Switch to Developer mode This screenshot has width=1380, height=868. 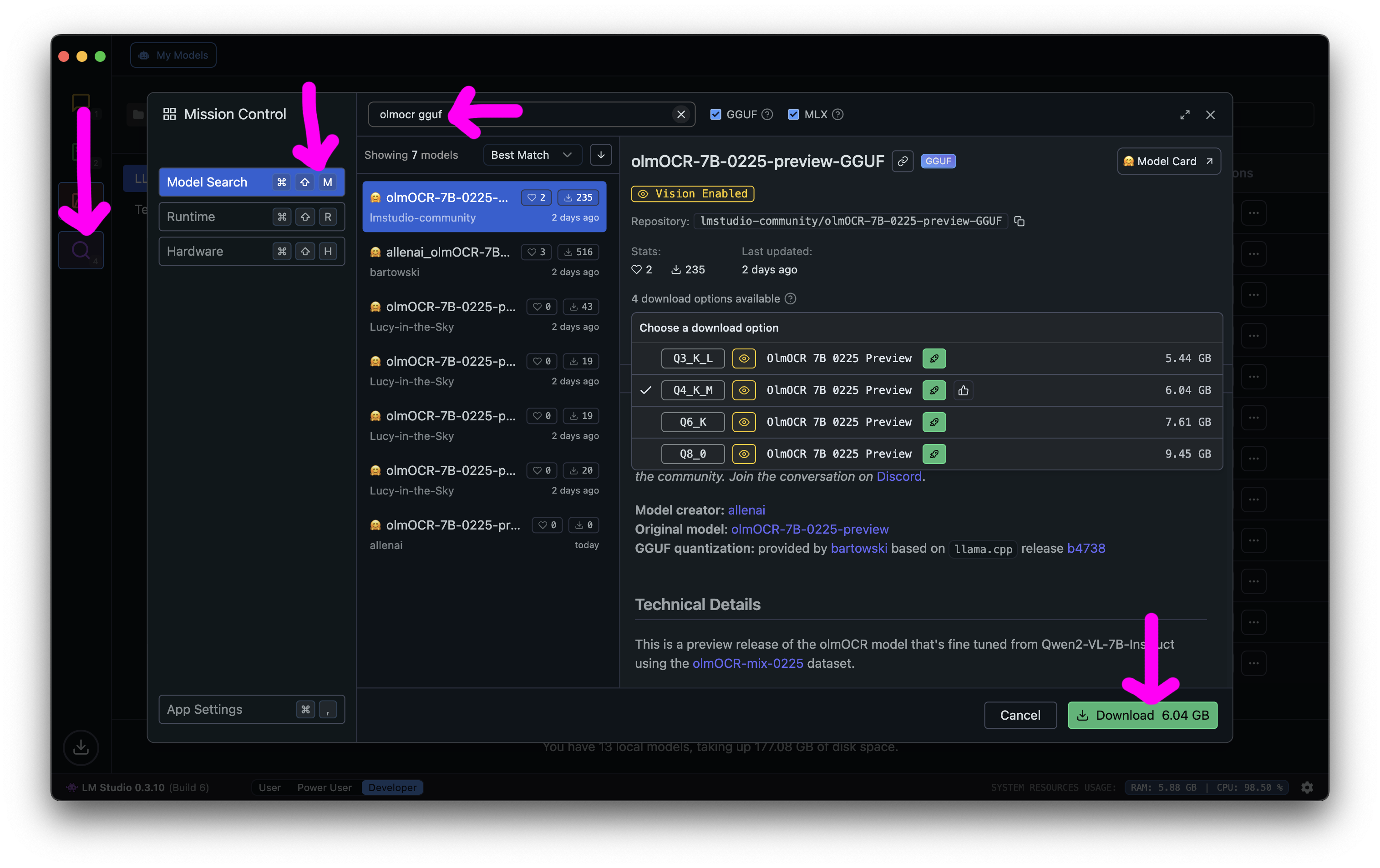point(393,787)
